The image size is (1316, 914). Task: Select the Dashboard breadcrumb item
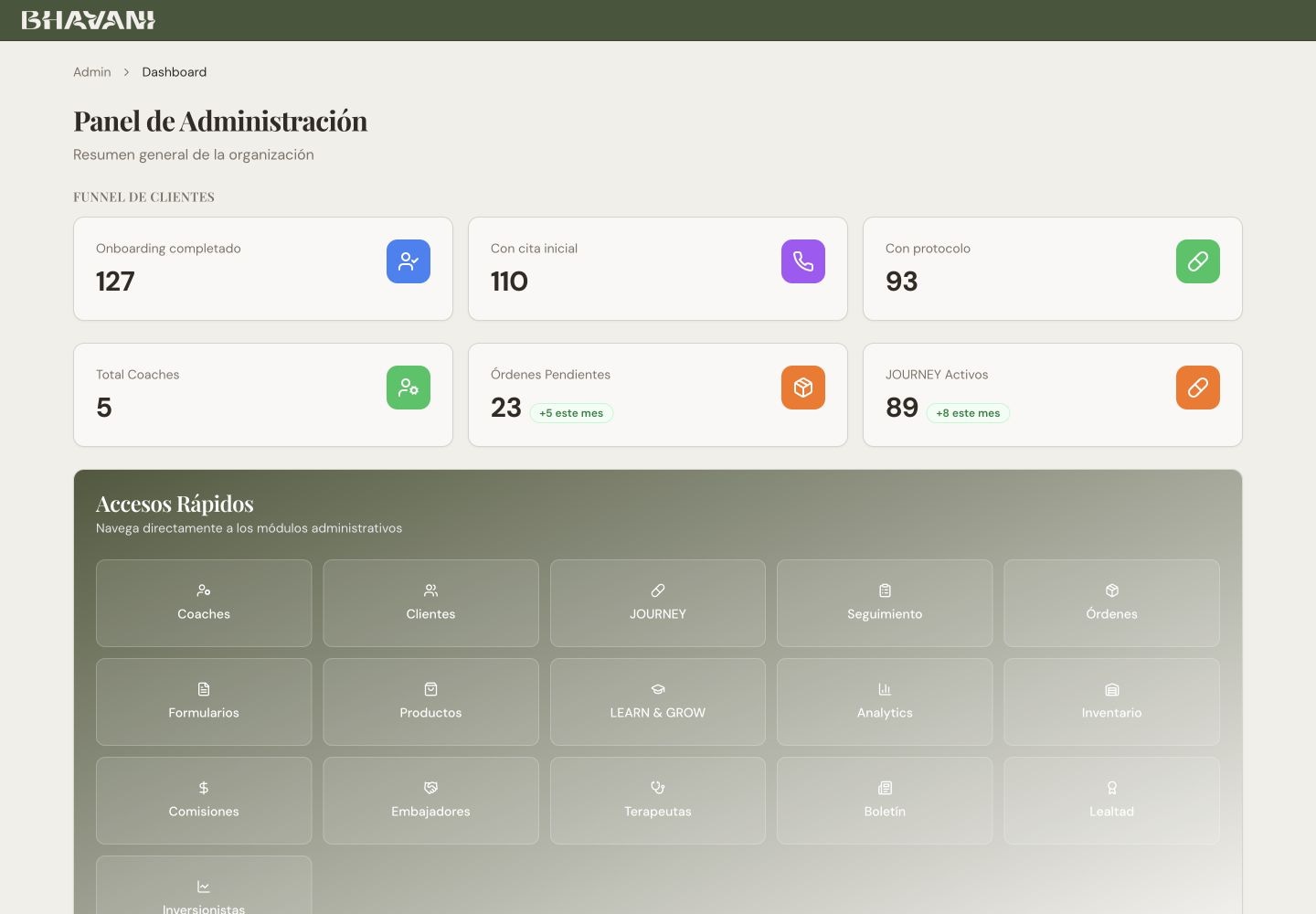click(x=174, y=72)
